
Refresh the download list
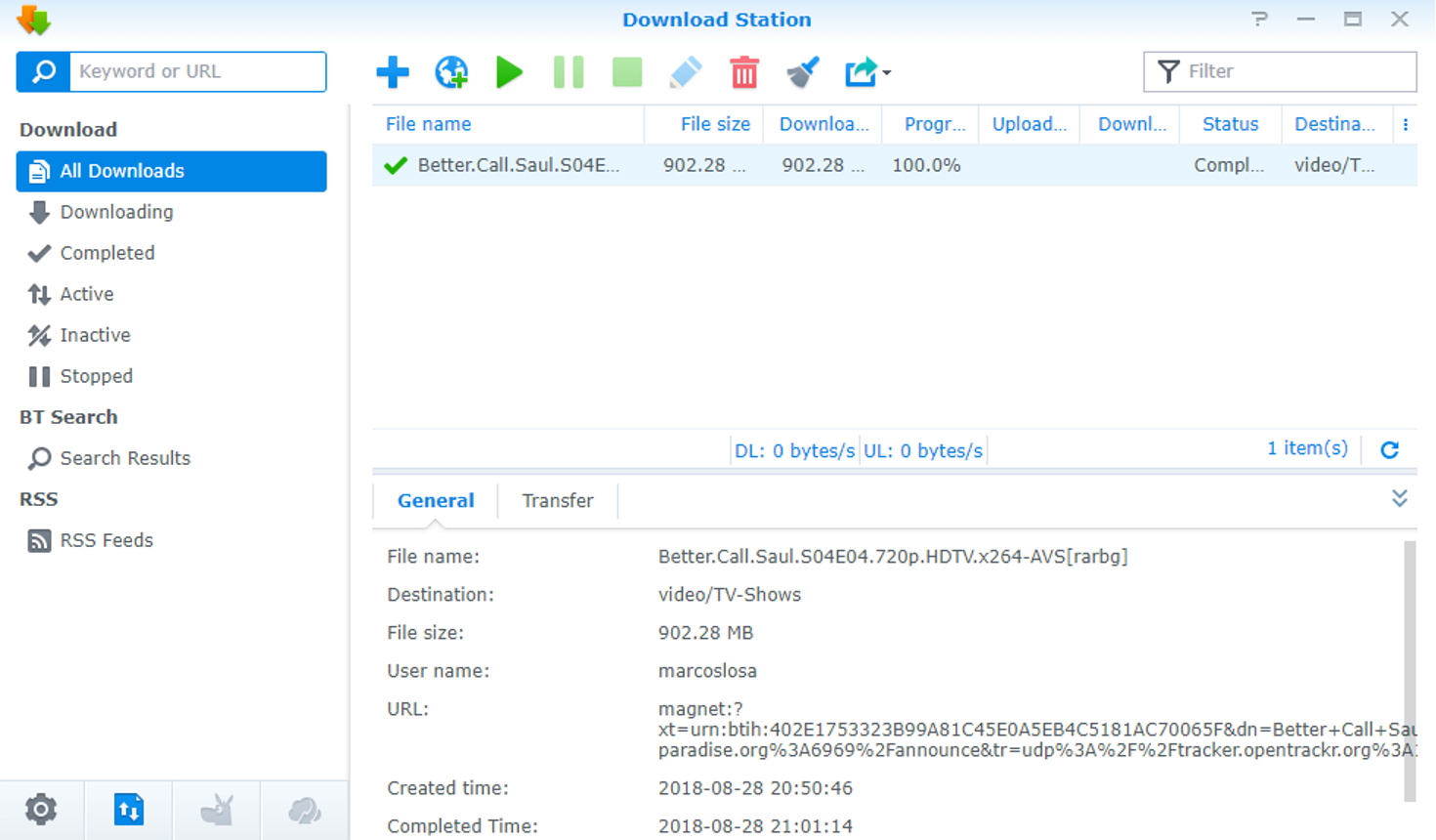1390,449
